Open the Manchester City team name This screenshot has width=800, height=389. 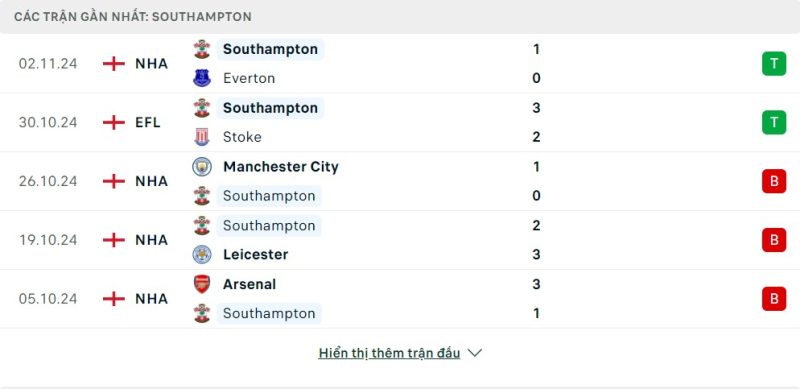[281, 167]
